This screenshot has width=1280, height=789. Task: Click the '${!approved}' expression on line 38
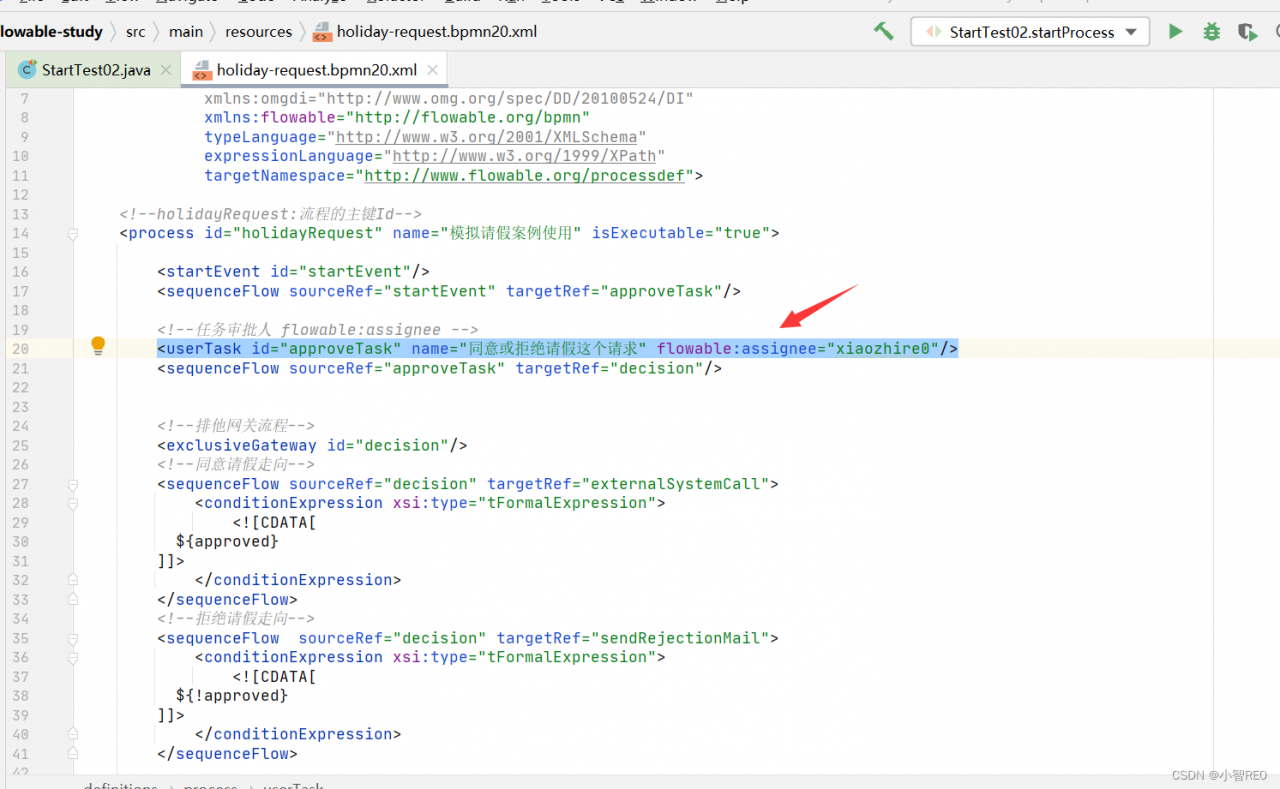pyautogui.click(x=232, y=696)
